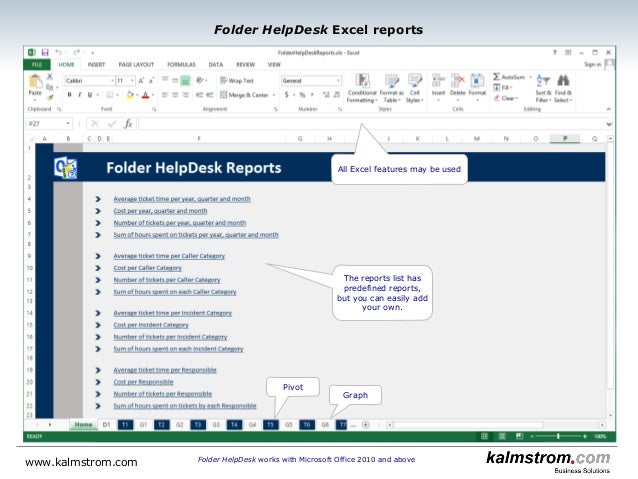Screen dimensions: 638x479
Task: Toggle Wrap Text
Action: (x=237, y=81)
